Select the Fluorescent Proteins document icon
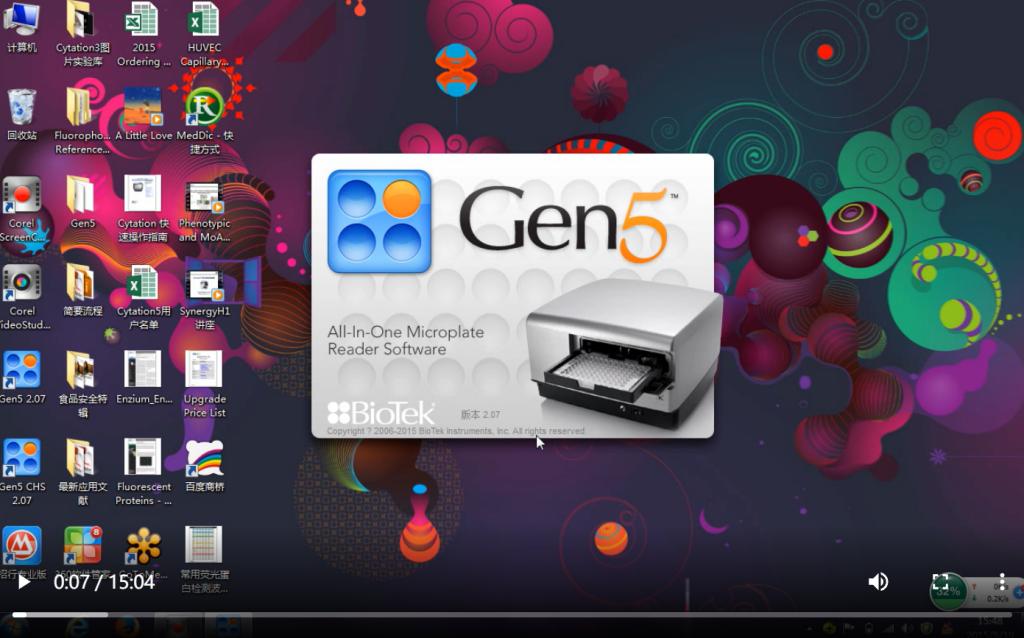This screenshot has width=1024, height=638. click(144, 472)
